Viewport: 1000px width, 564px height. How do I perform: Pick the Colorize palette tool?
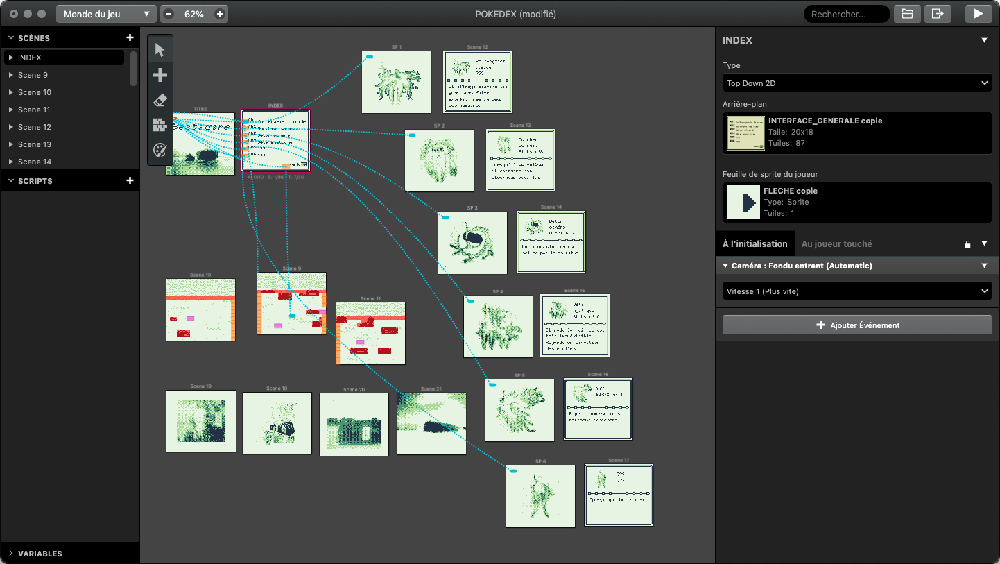(160, 150)
